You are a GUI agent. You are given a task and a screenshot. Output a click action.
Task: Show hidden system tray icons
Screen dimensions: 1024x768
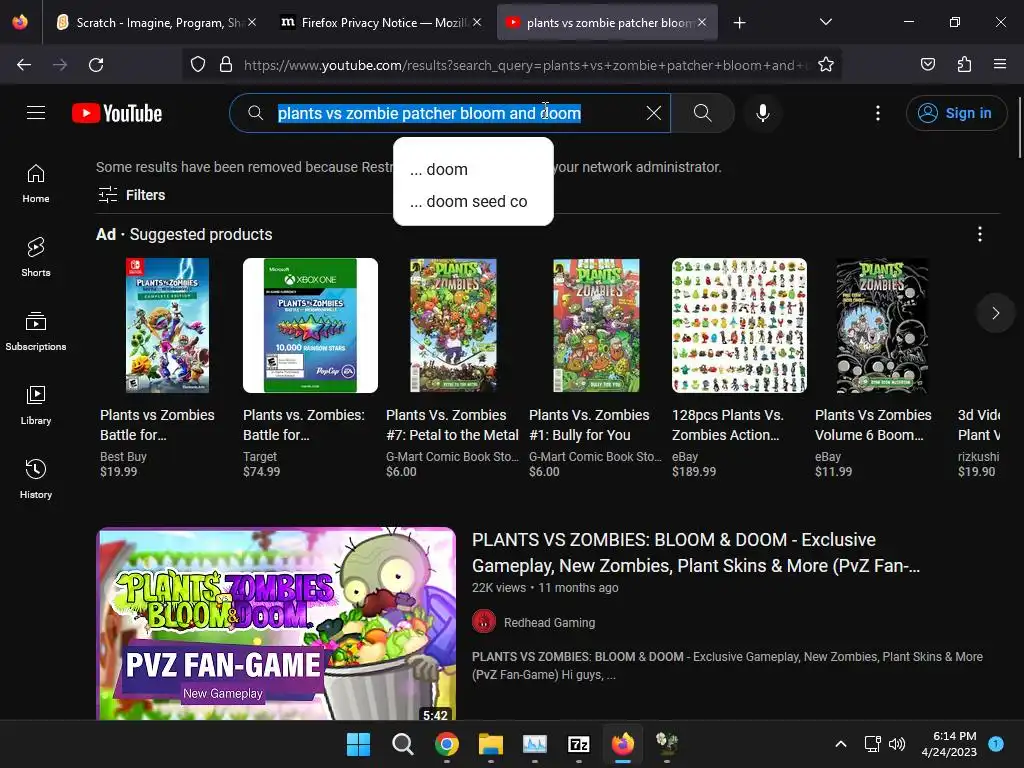click(841, 744)
